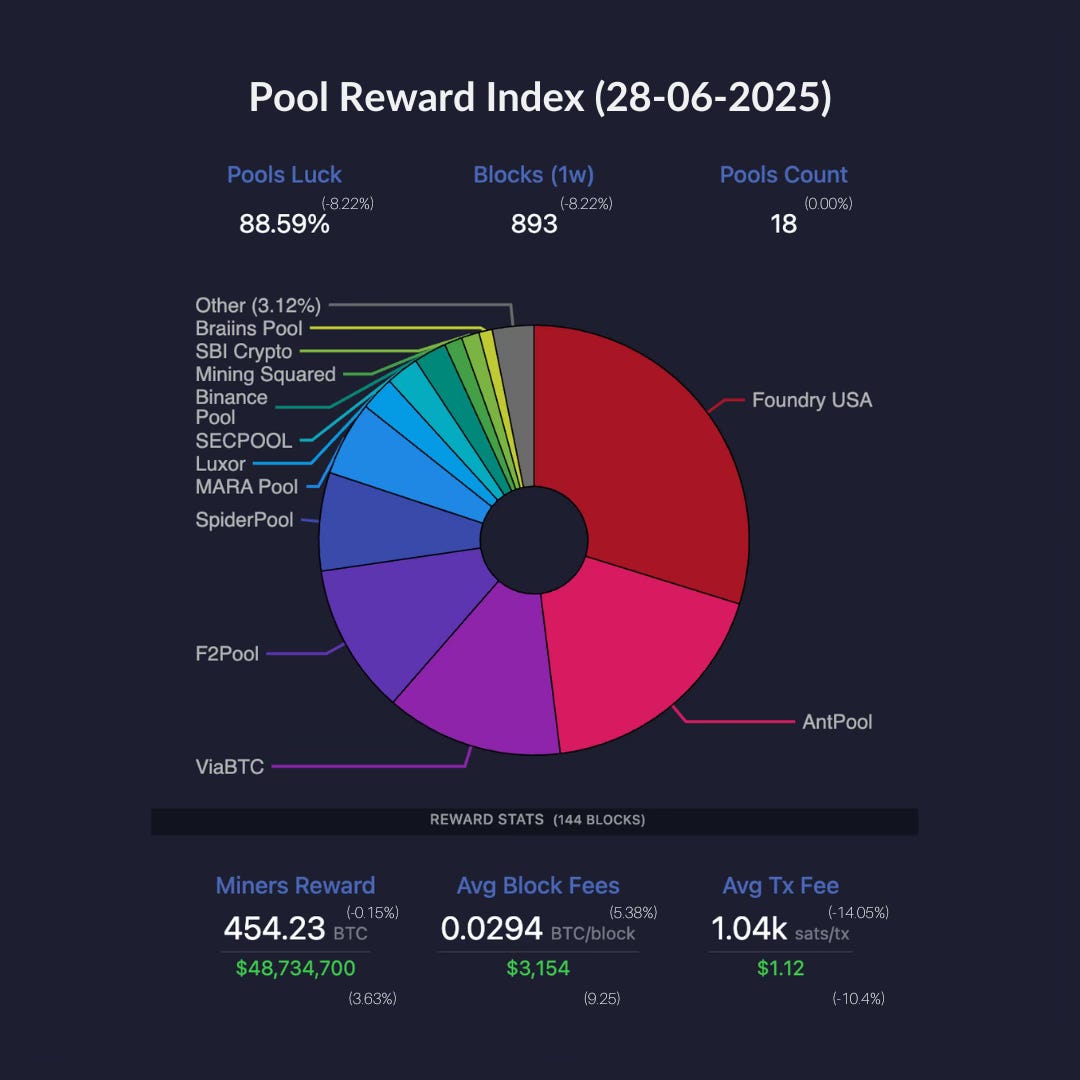Click the 'MARA Pool' chart label

[x=247, y=487]
